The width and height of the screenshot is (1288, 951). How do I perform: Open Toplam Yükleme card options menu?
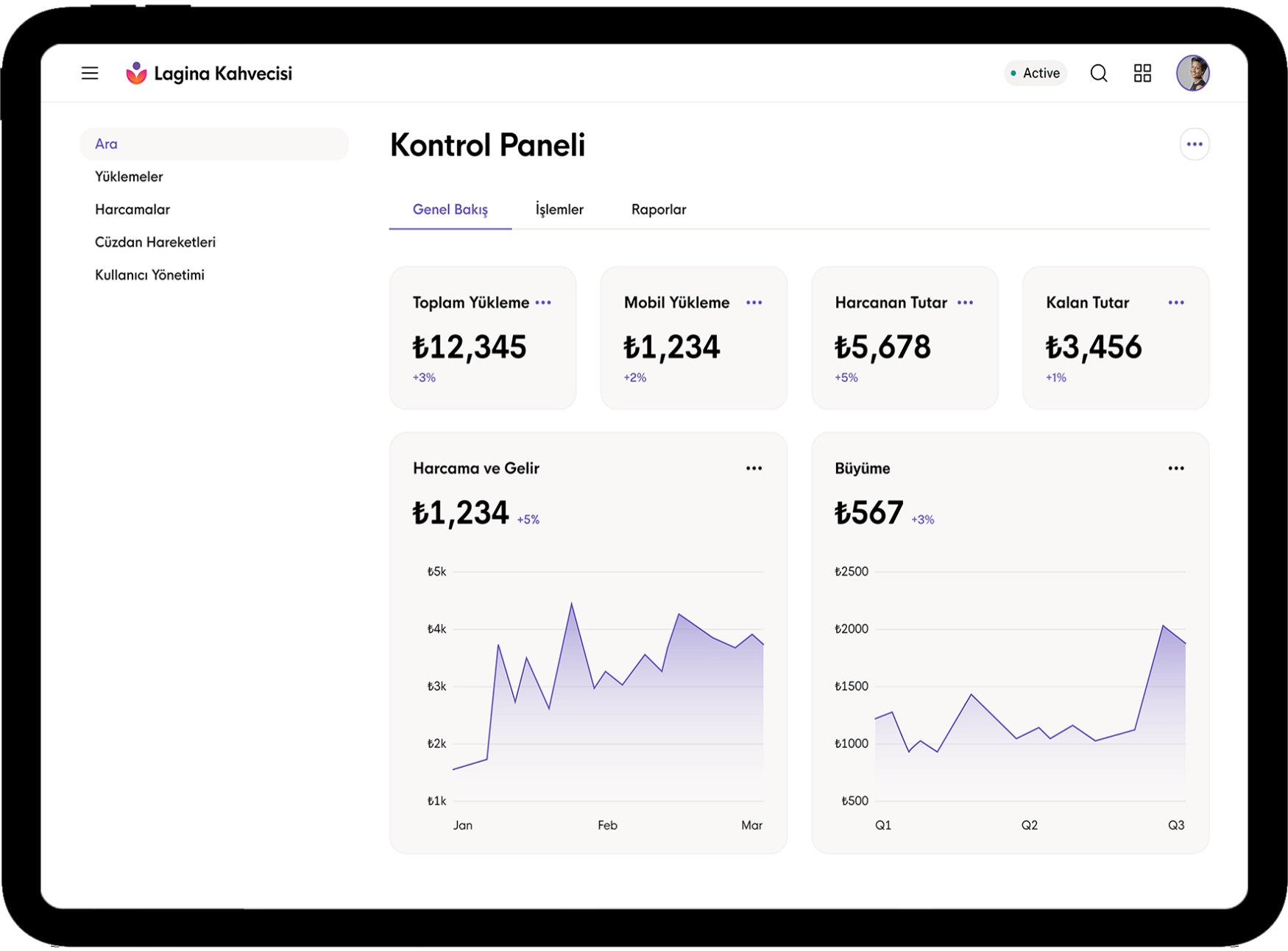click(543, 303)
